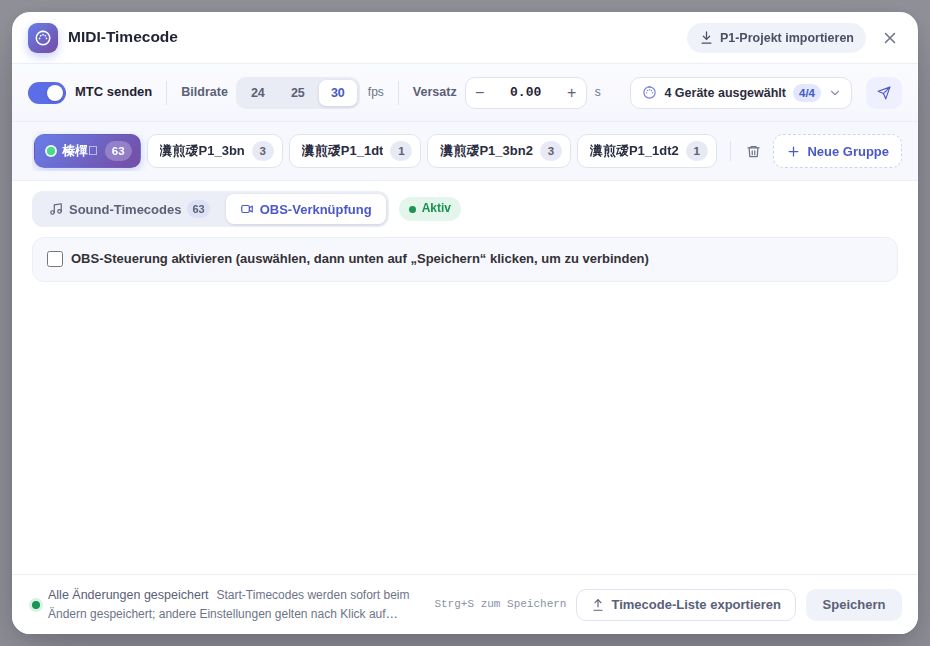Click the minus icon to decrease Versatz
Viewport: 930px width, 646px height.
[480, 93]
